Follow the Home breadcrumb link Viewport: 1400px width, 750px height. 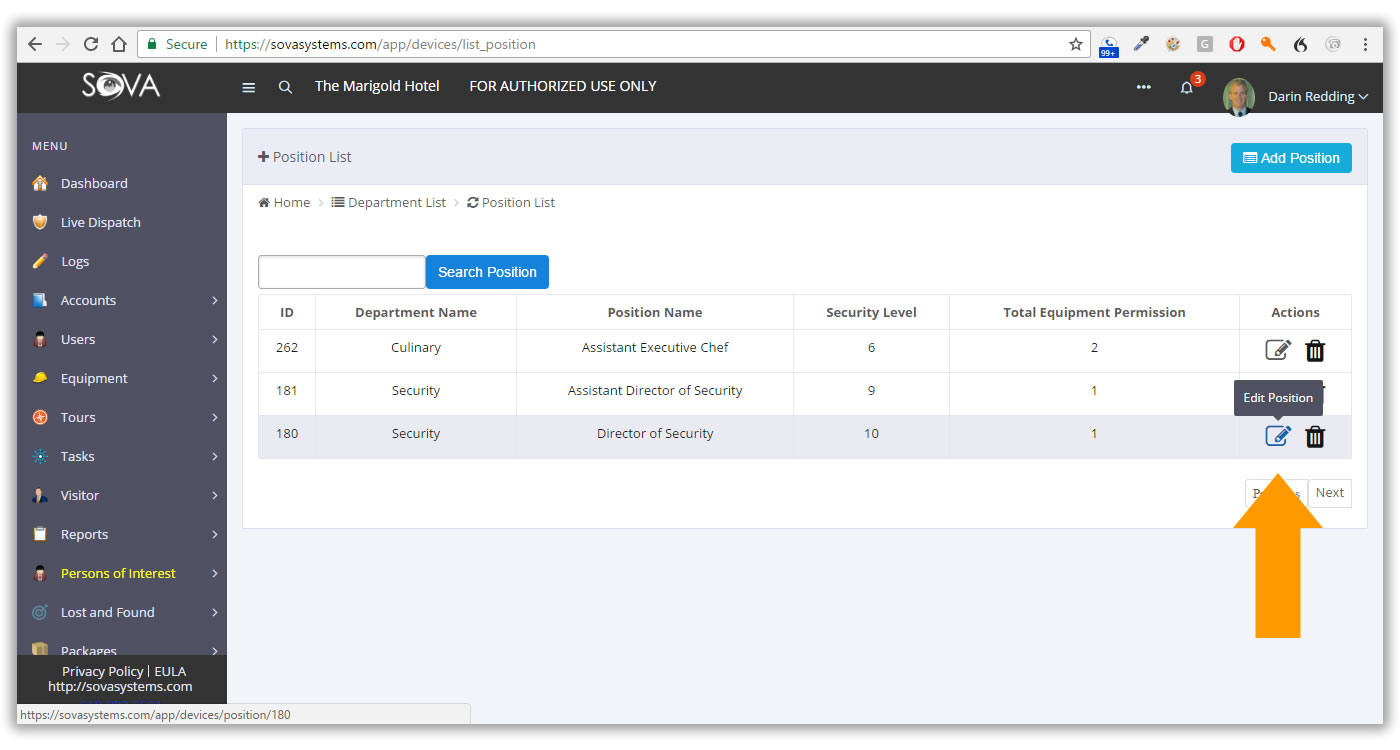[x=284, y=202]
